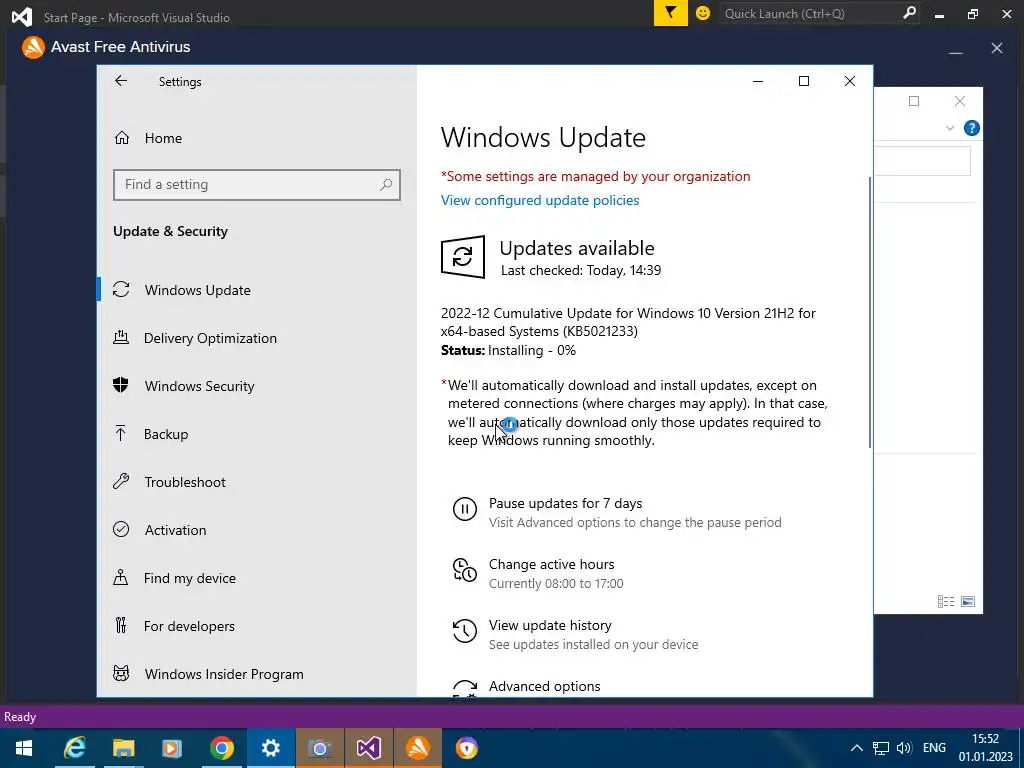Image resolution: width=1024 pixels, height=768 pixels.
Task: Click the Quick Launch magnifier icon
Action: pyautogui.click(x=909, y=13)
